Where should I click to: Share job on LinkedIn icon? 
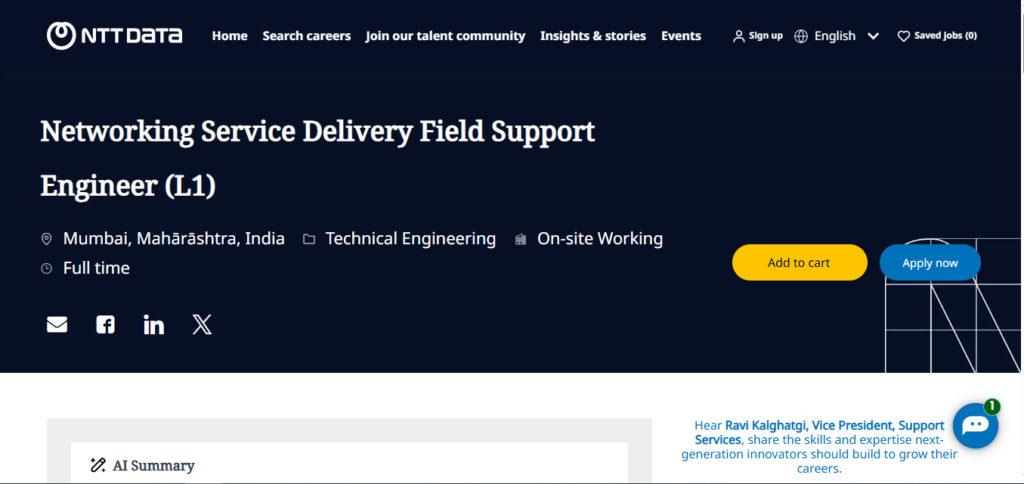tap(153, 325)
